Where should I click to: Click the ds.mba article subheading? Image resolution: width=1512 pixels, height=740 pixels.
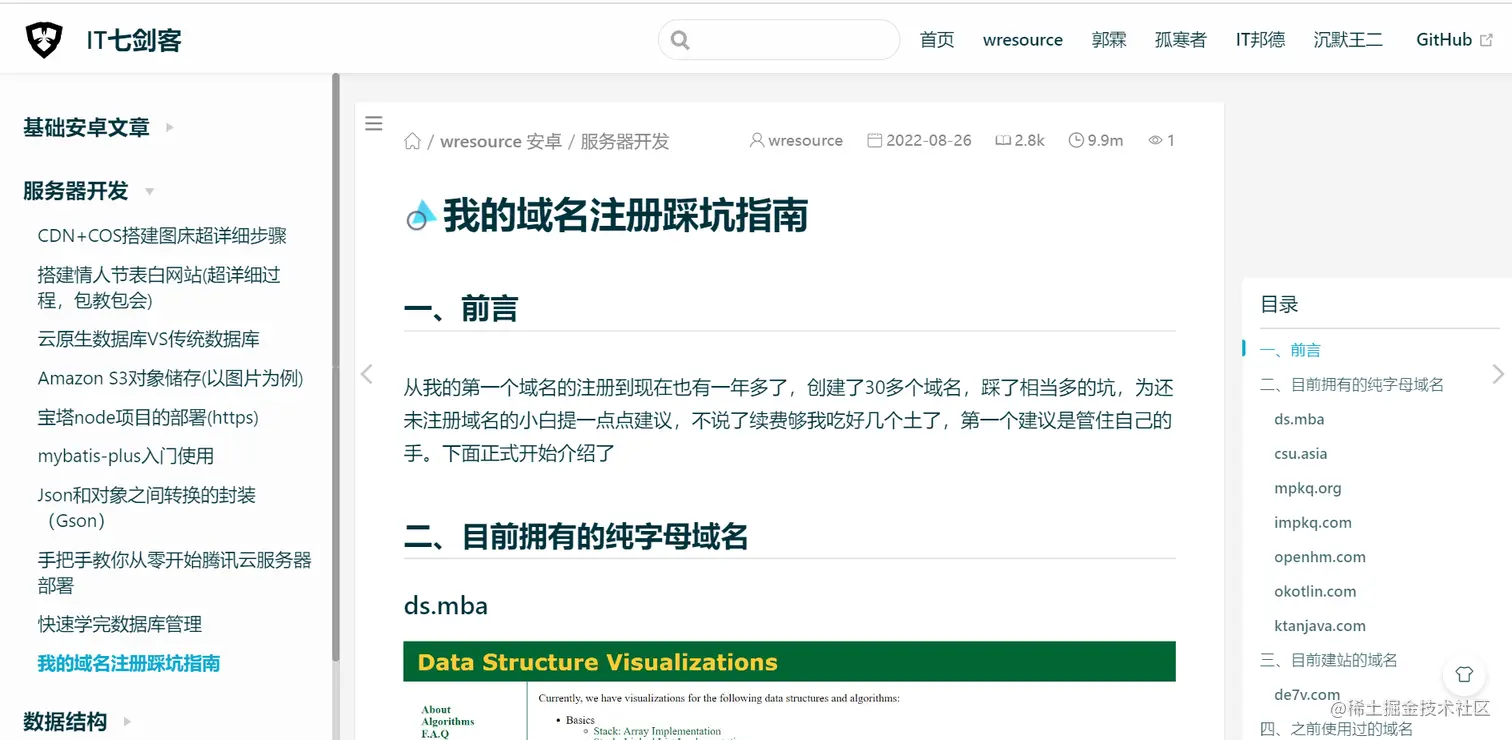(446, 605)
